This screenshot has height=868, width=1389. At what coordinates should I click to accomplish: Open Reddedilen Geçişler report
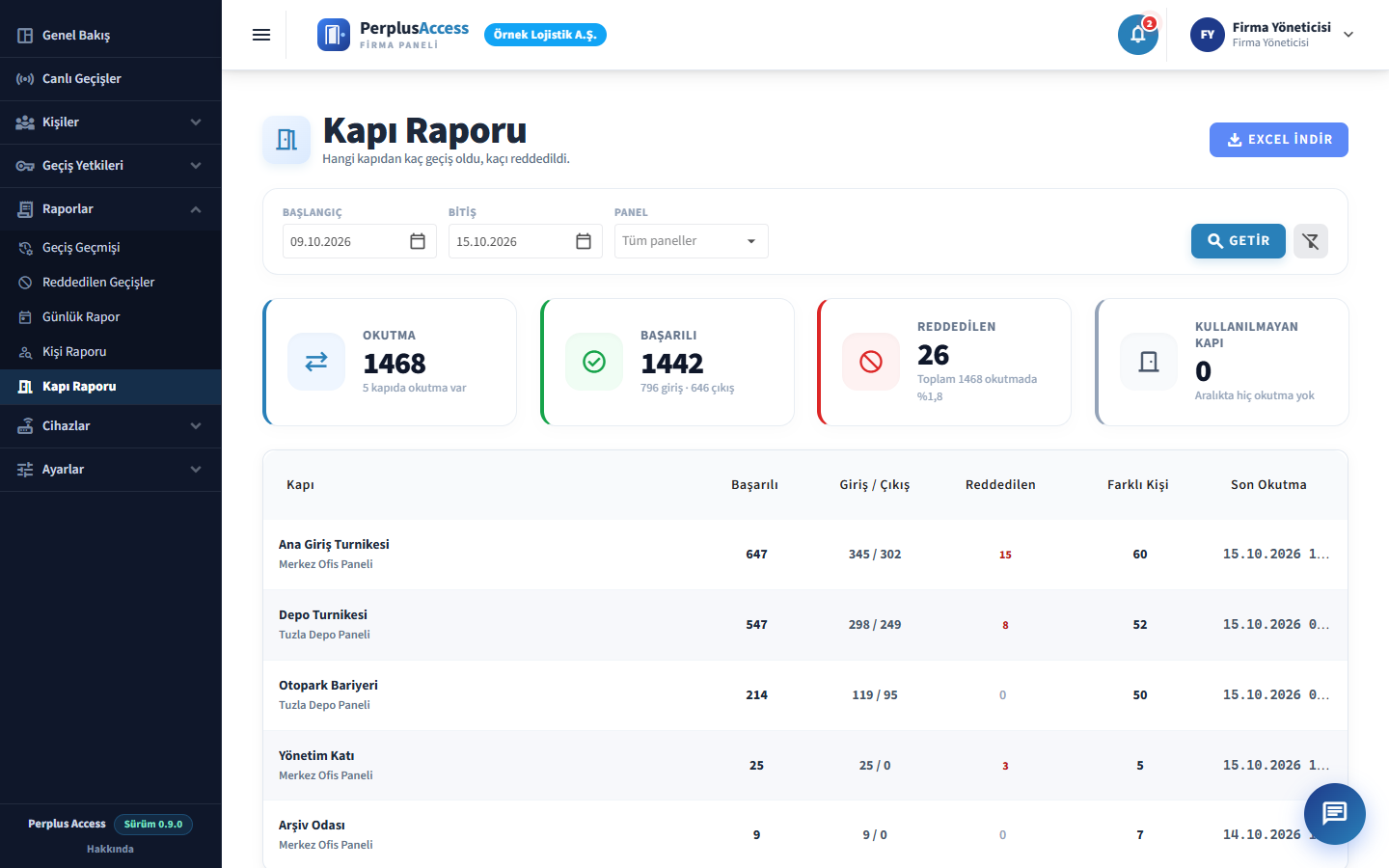coord(111,283)
